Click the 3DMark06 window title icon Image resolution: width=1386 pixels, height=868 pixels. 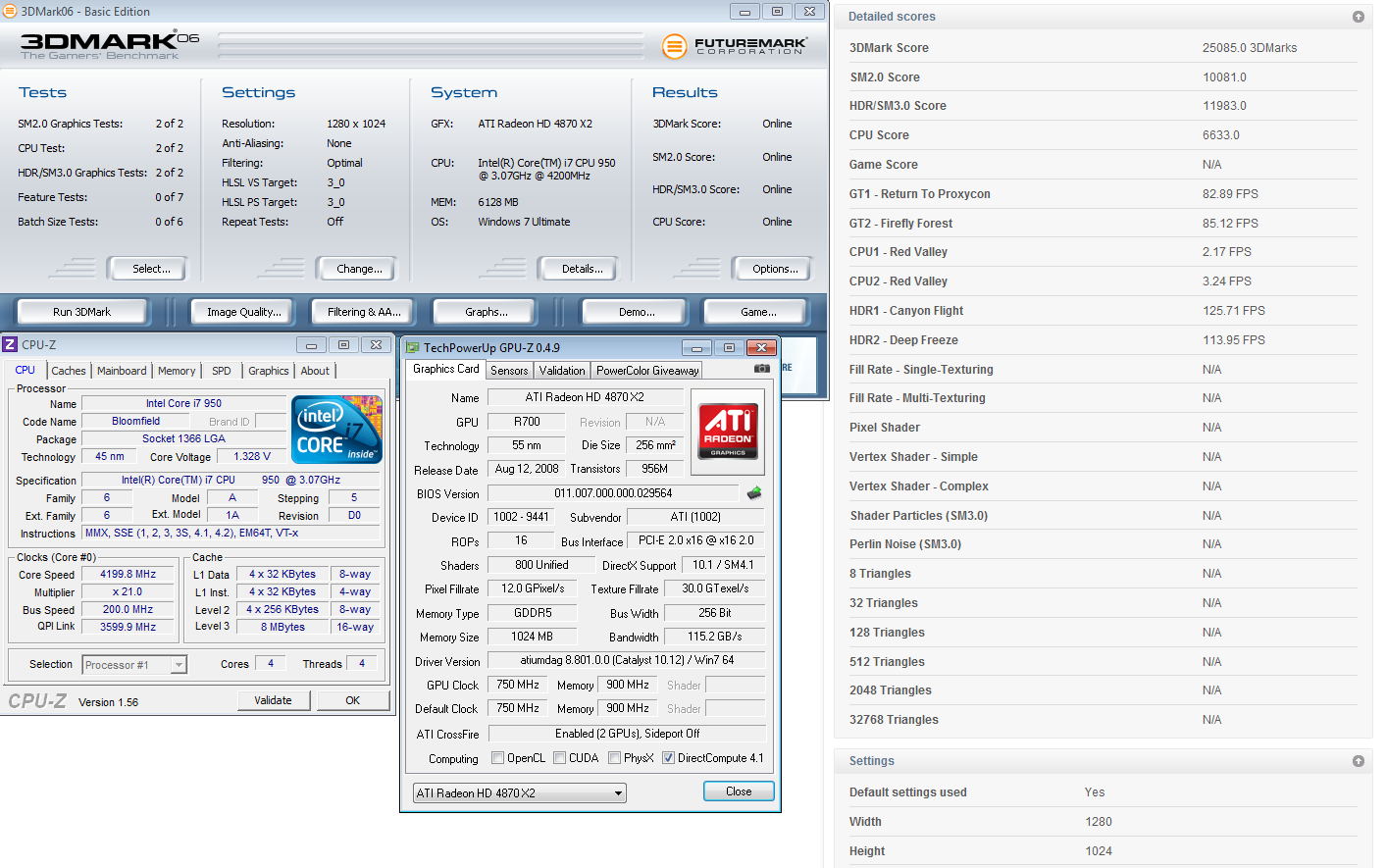[10, 12]
